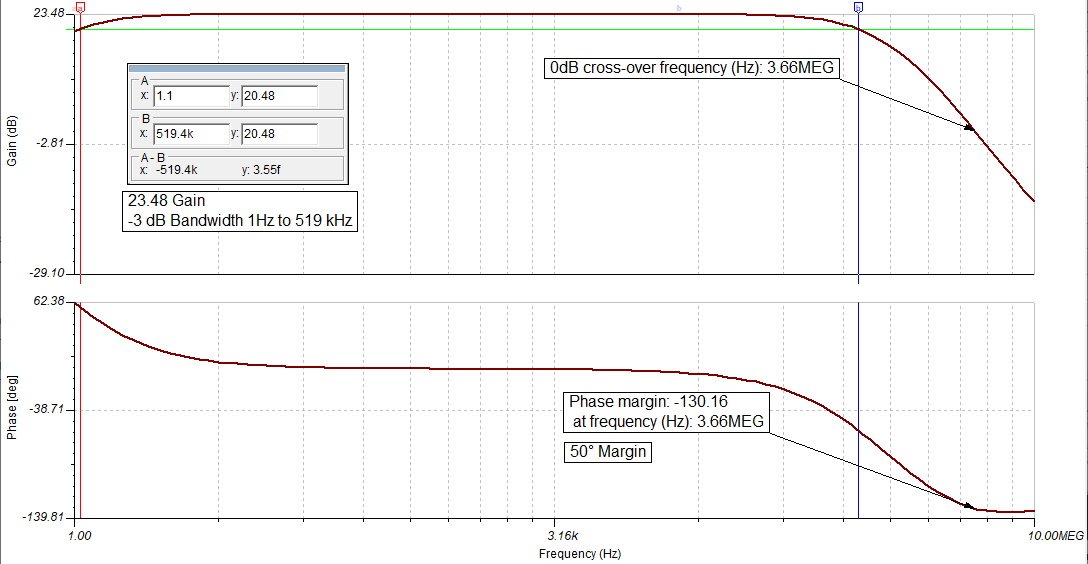1088x564 pixels.
Task: Click cursor A y value field 20.48
Action: coord(280,96)
